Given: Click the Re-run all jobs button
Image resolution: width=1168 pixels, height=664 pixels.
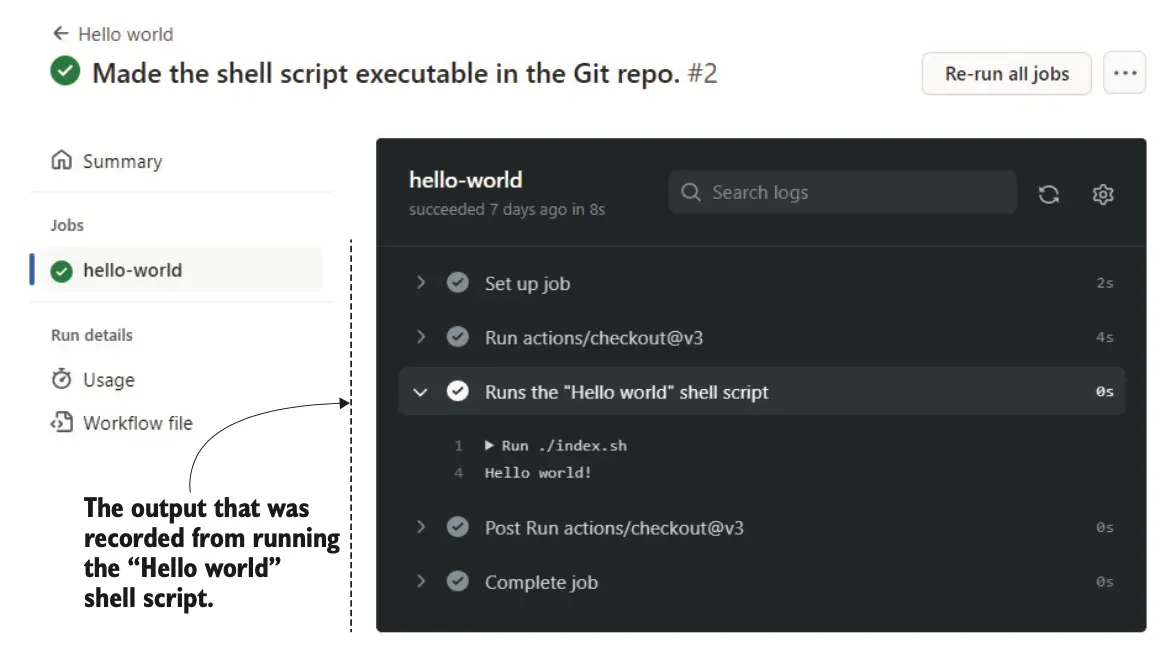Looking at the screenshot, I should point(1006,74).
